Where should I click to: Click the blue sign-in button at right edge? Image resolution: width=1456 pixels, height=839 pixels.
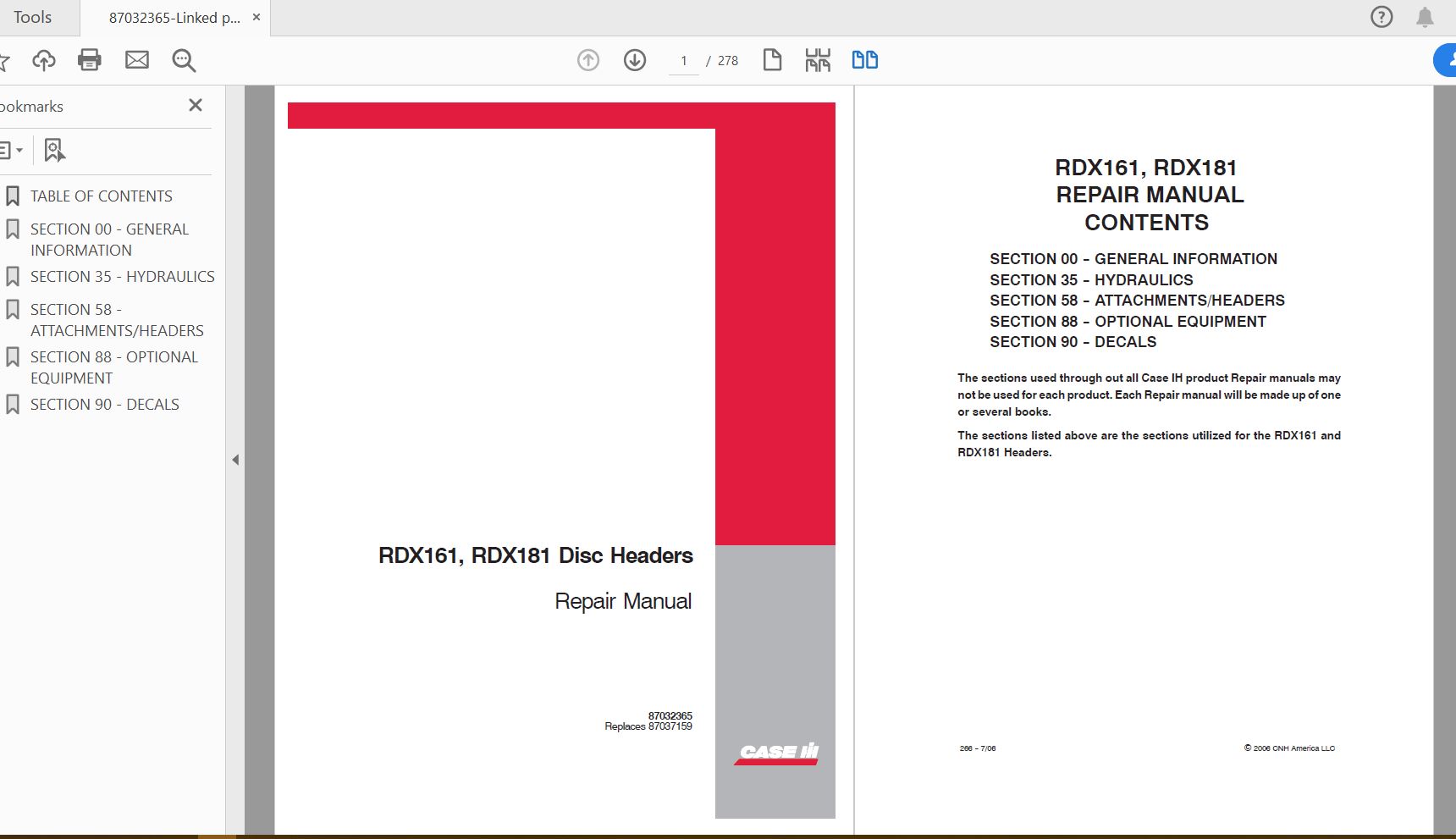coord(1445,60)
